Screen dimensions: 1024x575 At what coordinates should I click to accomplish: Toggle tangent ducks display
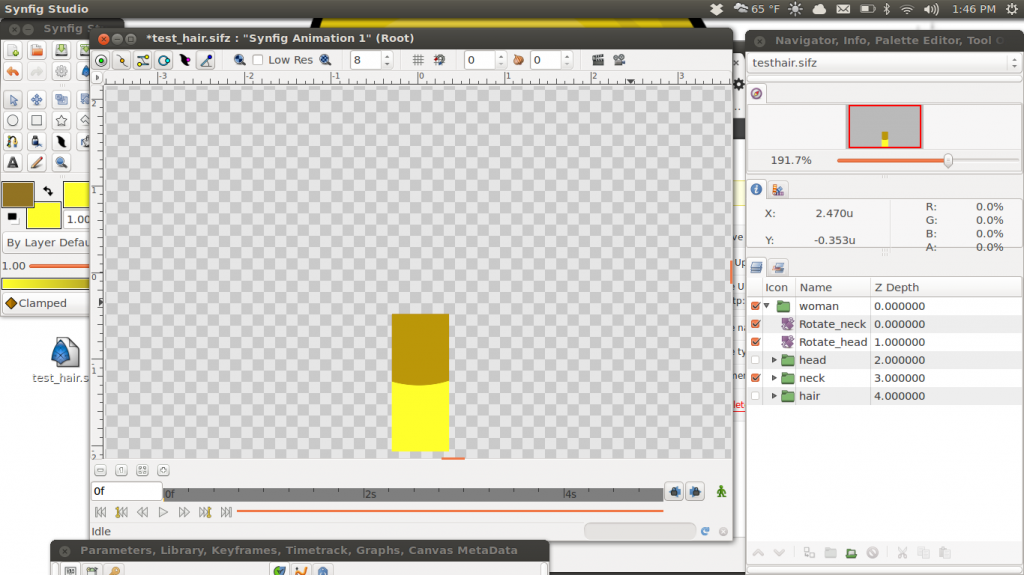tap(143, 61)
